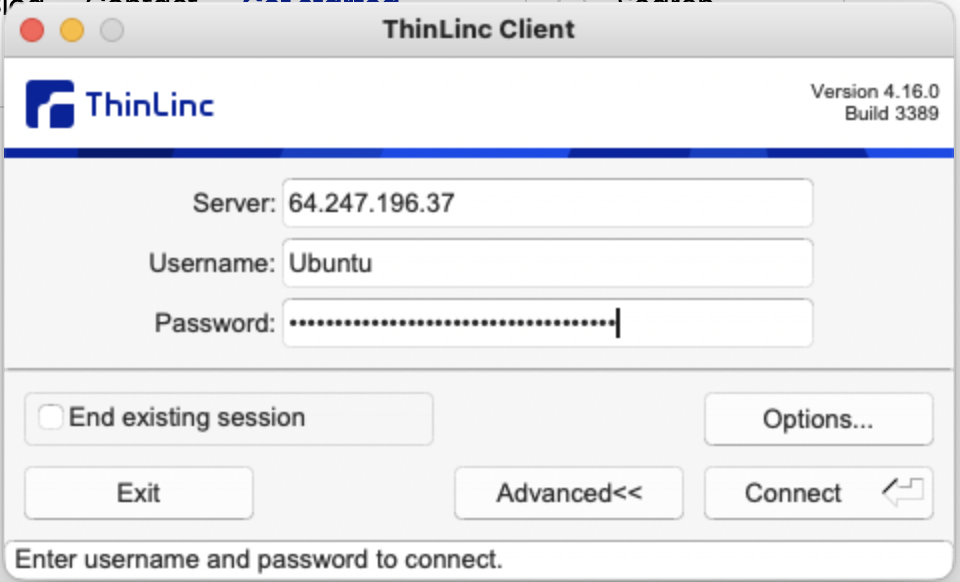The image size is (960, 582).
Task: Click the status text "Enter username and password to connect."
Action: [x=258, y=559]
